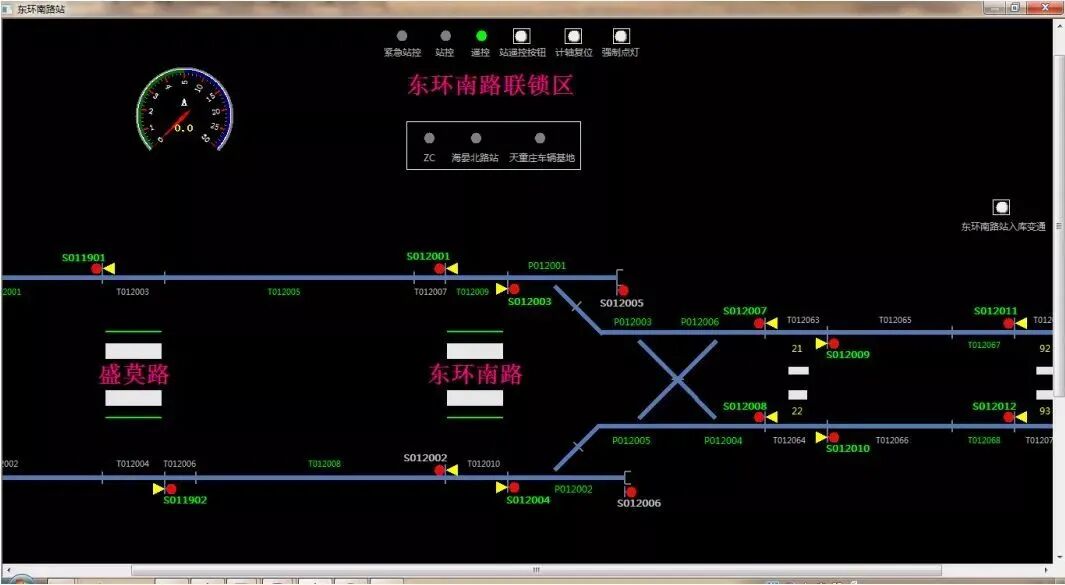Click the yellow arrow beside S012001
1065x585 pixels.
(x=452, y=268)
